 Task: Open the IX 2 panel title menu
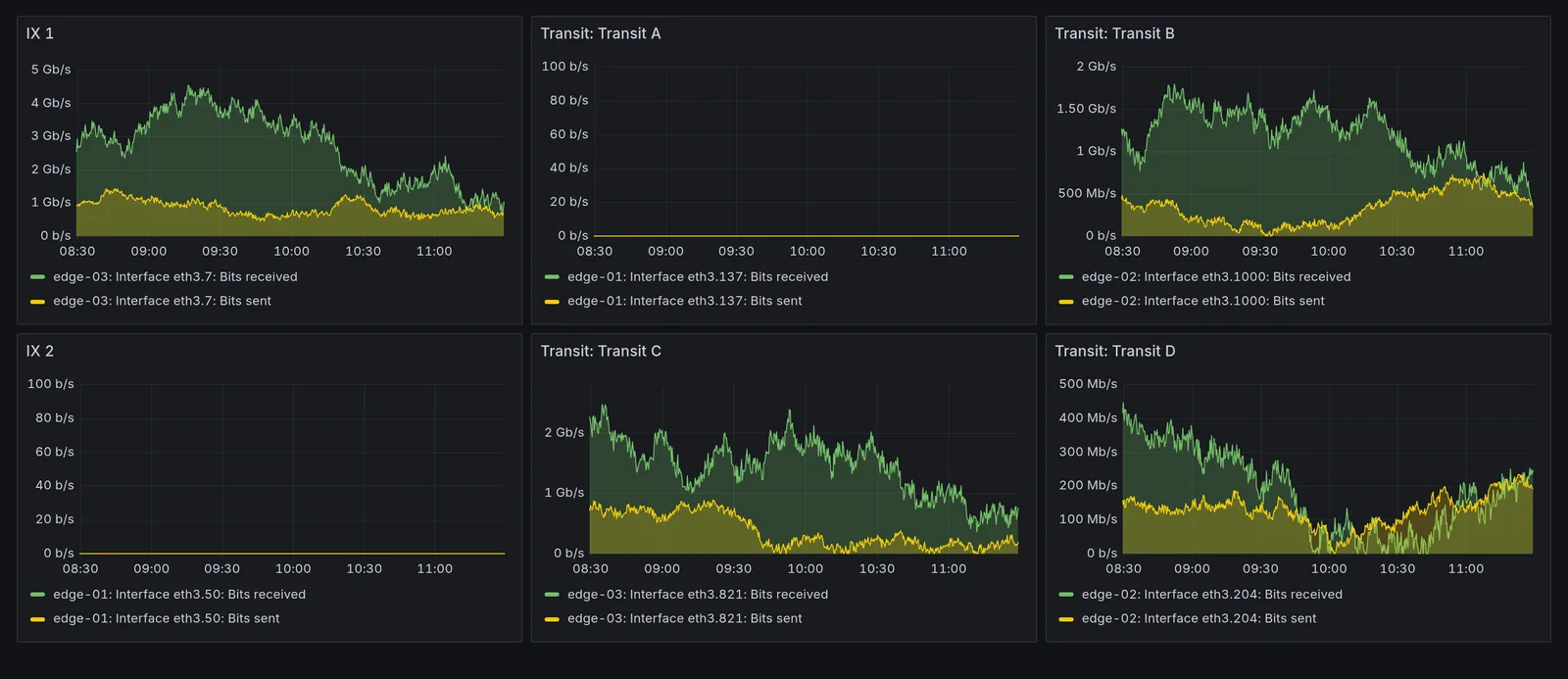(x=40, y=351)
